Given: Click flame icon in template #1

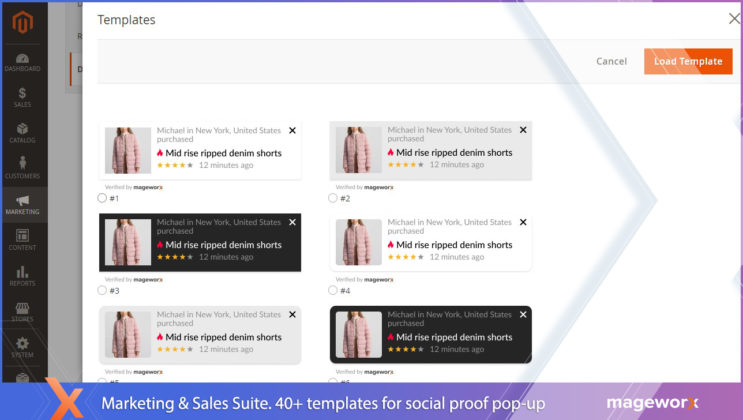Looking at the screenshot, I should click(x=160, y=153).
